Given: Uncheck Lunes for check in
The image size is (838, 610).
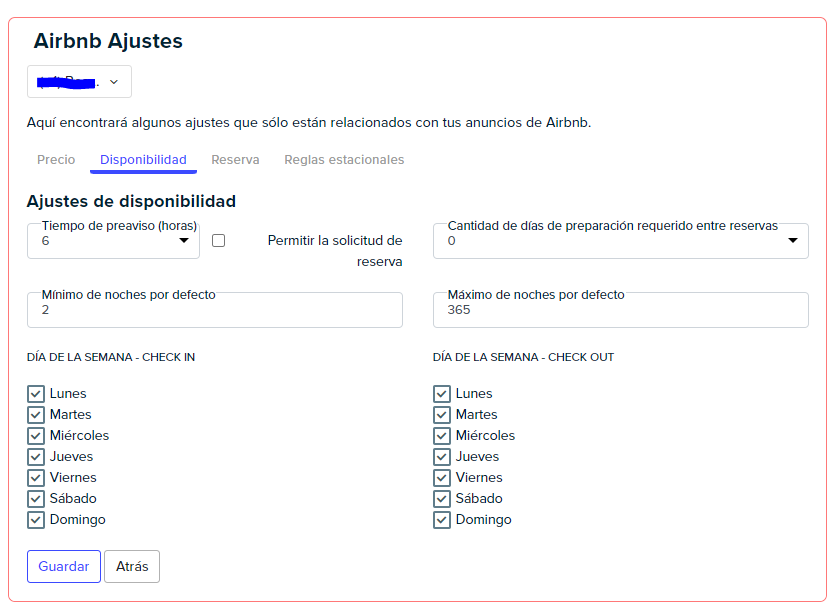Looking at the screenshot, I should (36, 394).
